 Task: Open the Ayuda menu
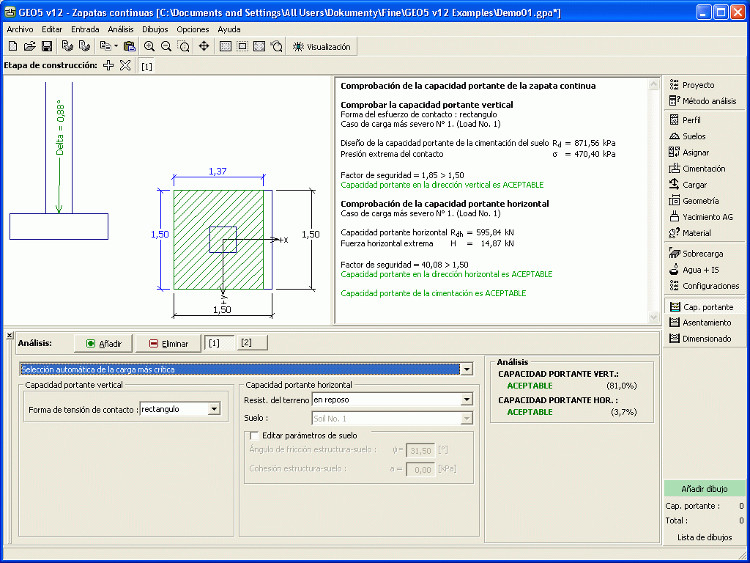(229, 29)
